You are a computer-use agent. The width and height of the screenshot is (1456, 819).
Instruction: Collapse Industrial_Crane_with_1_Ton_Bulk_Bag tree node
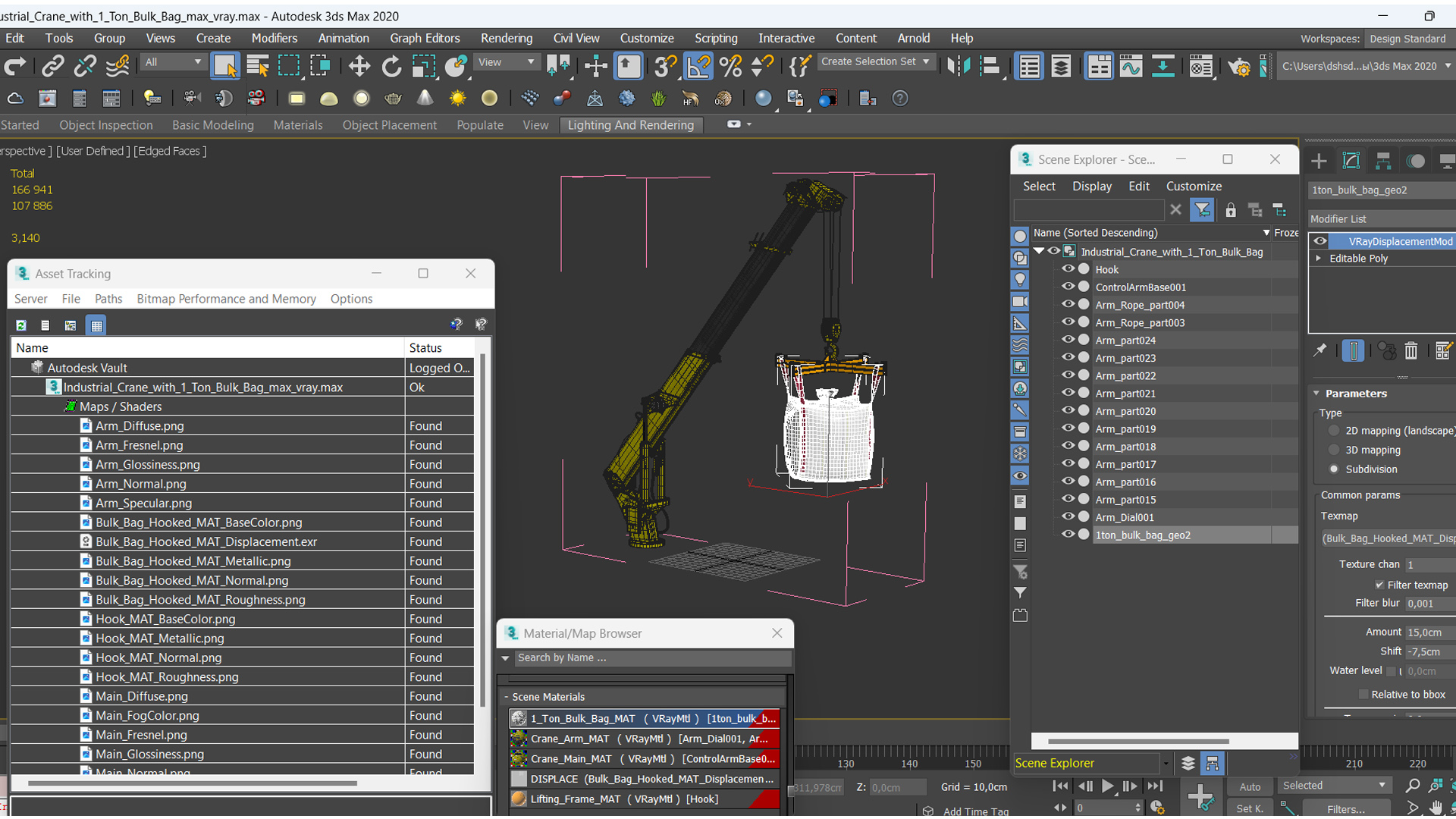coord(1040,252)
